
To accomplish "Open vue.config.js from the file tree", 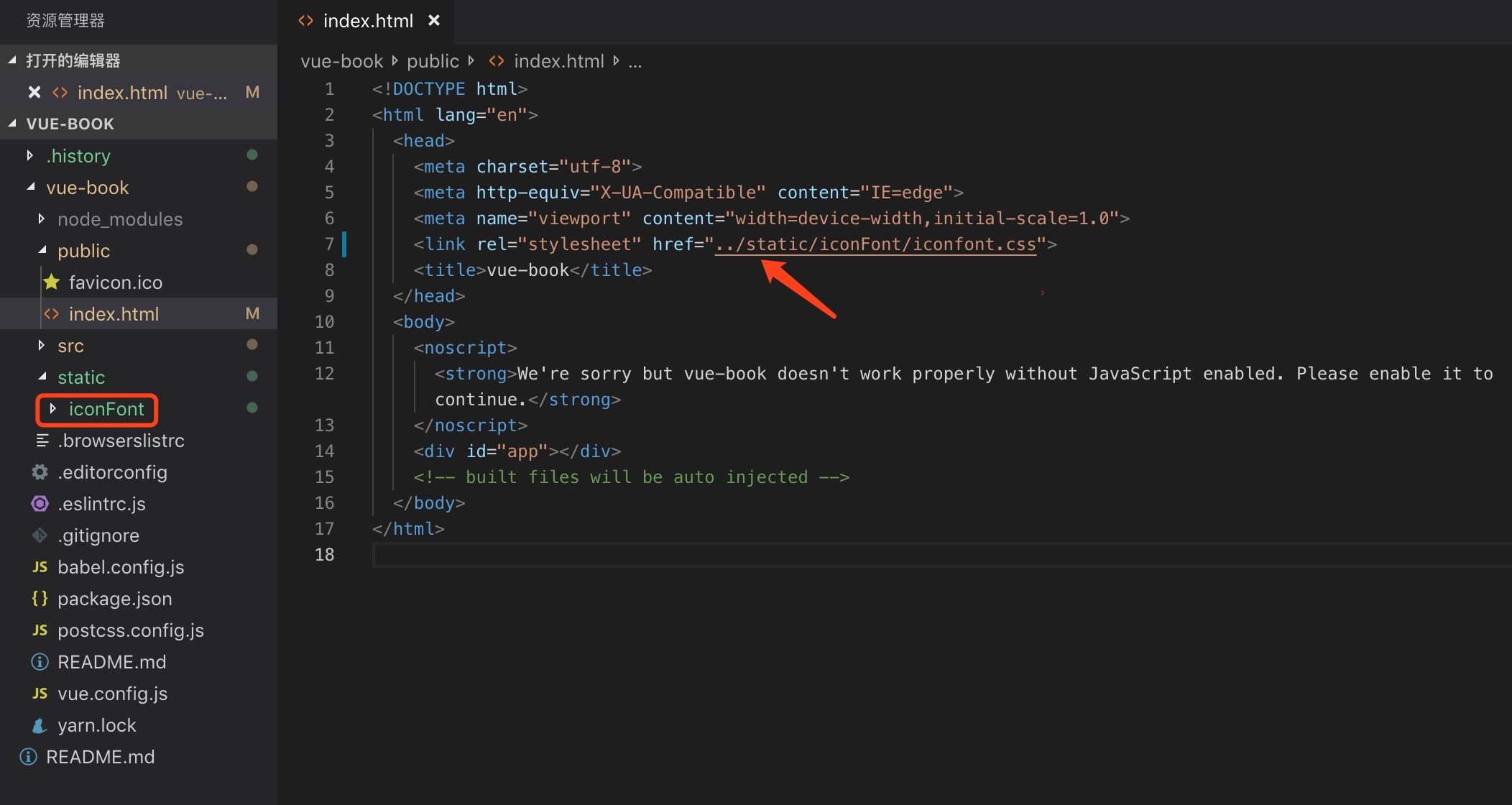I will [x=112, y=694].
